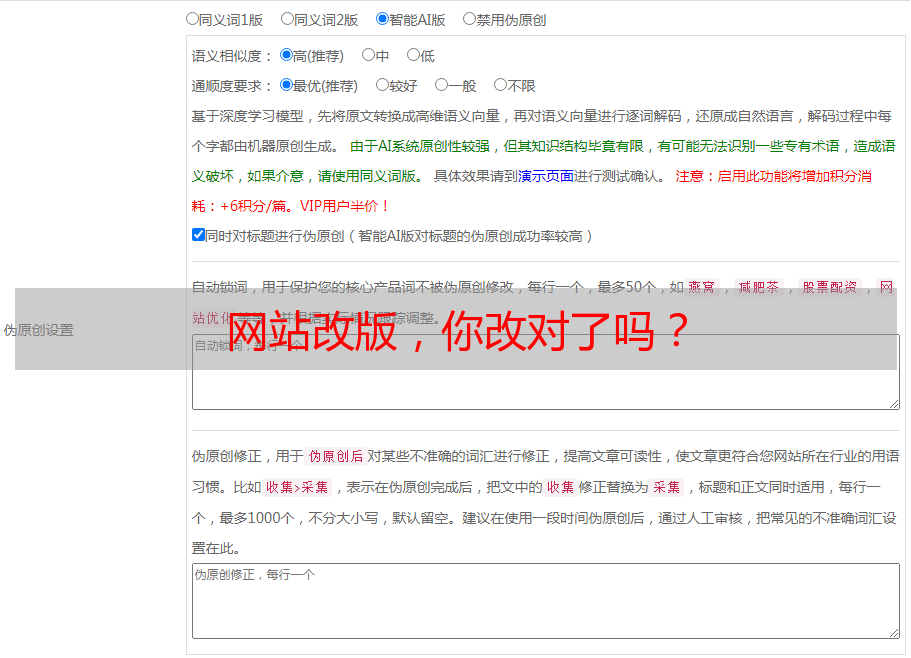
Task: Grab resize handle of 伪原创修正 textarea
Action: [x=894, y=633]
